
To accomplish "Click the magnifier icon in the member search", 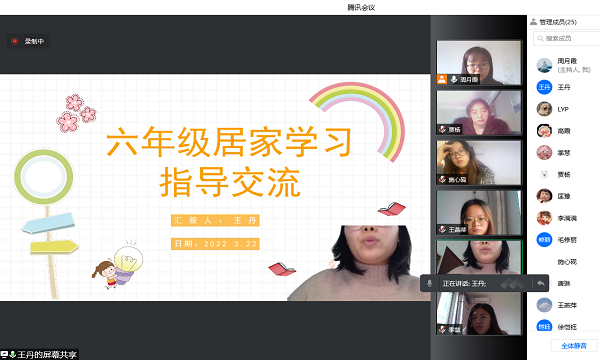I will click(x=540, y=38).
